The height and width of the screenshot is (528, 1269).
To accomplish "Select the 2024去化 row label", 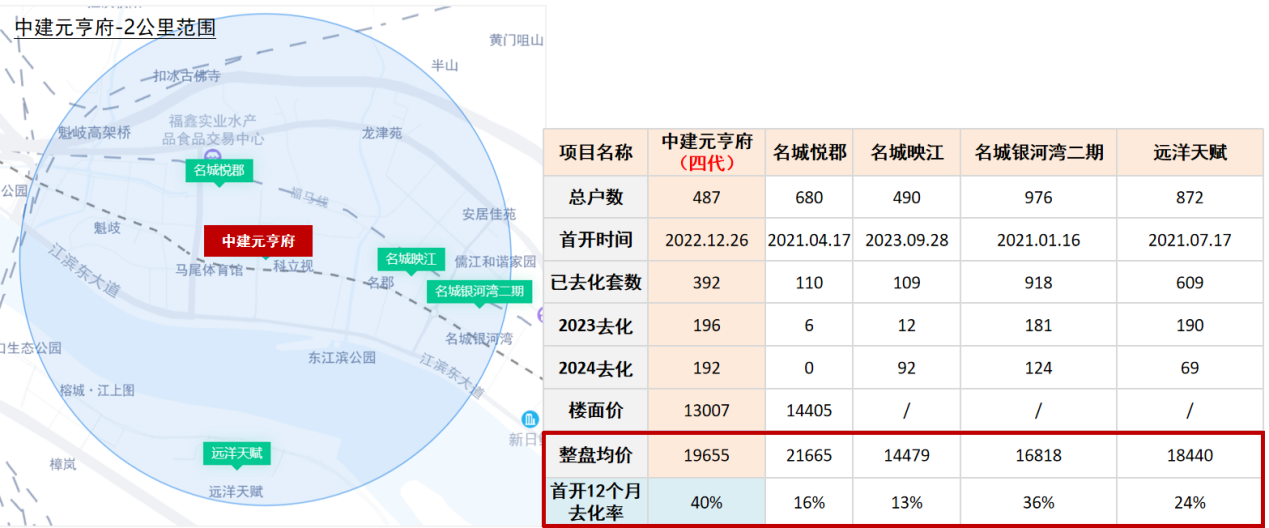I will point(595,368).
